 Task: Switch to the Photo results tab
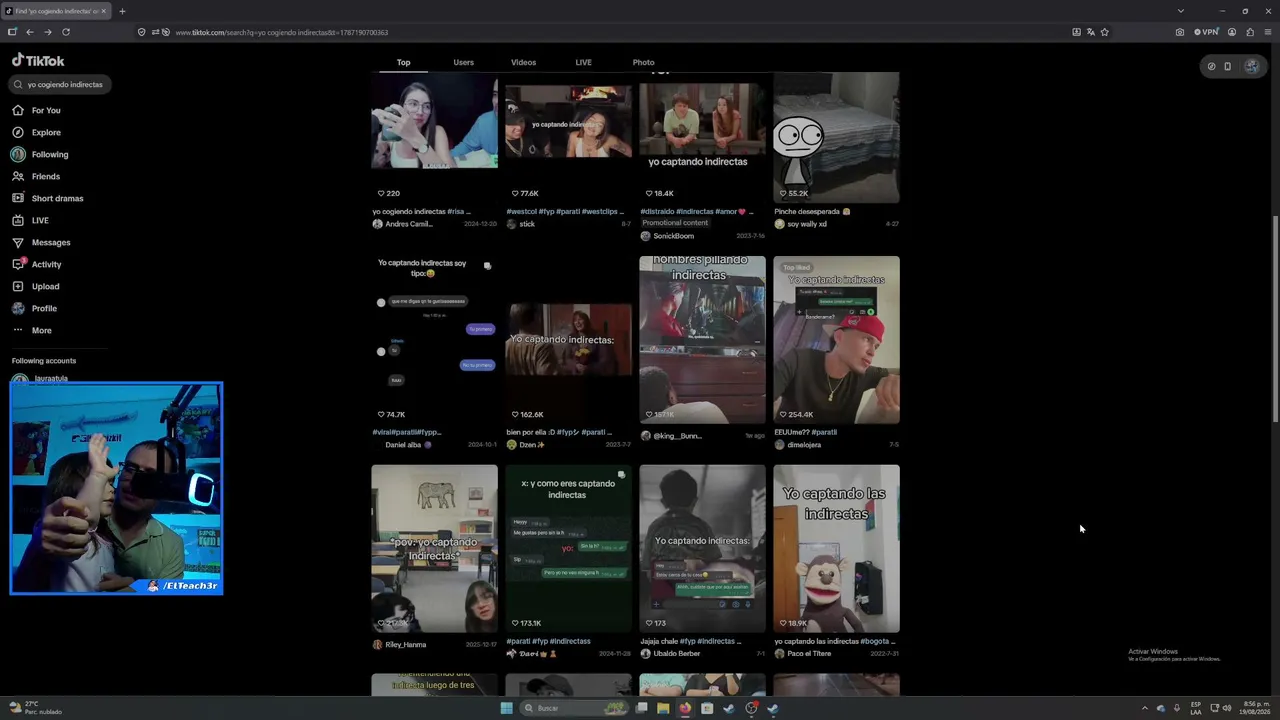(643, 62)
